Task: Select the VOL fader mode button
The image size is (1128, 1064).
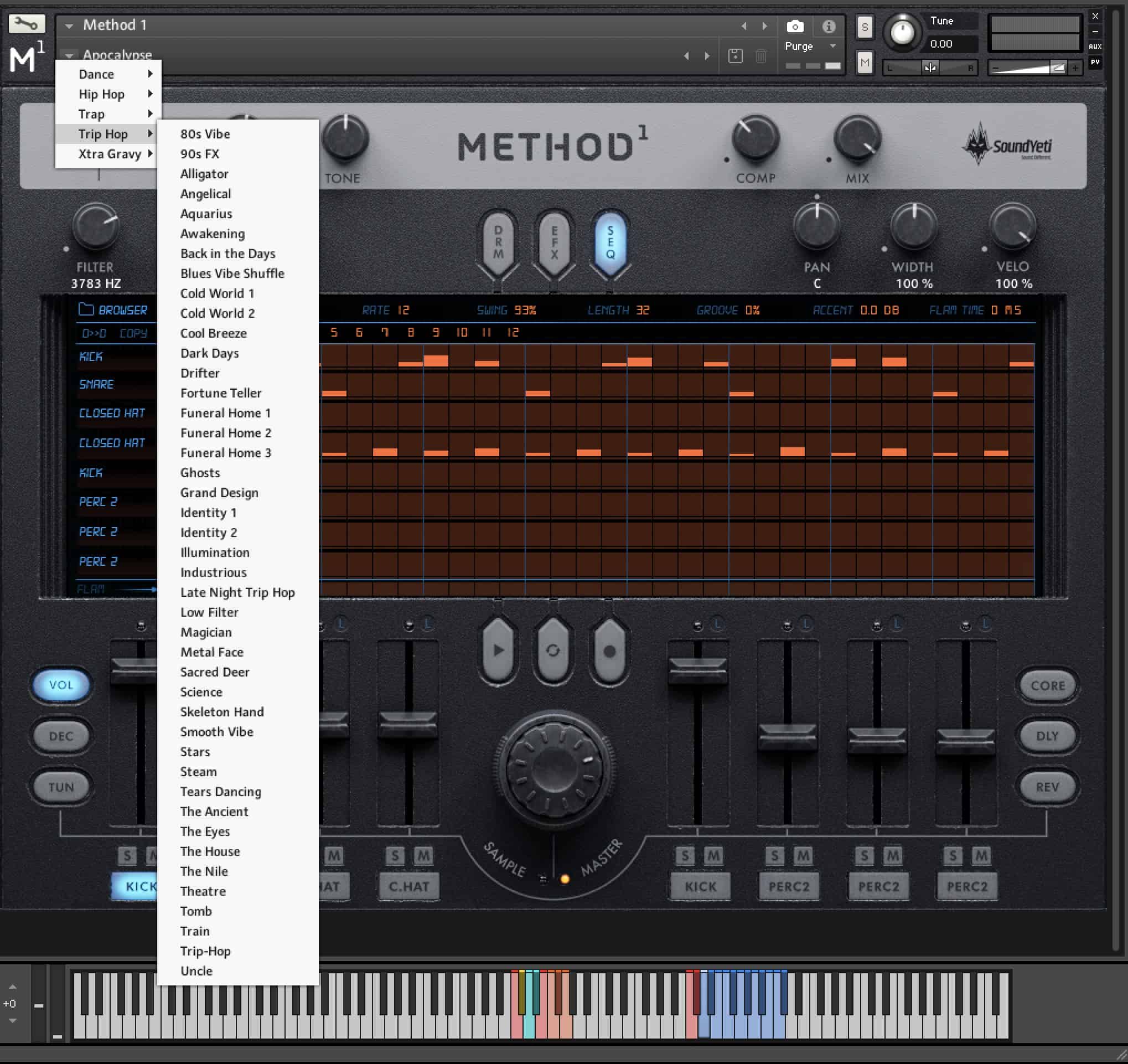Action: [61, 684]
